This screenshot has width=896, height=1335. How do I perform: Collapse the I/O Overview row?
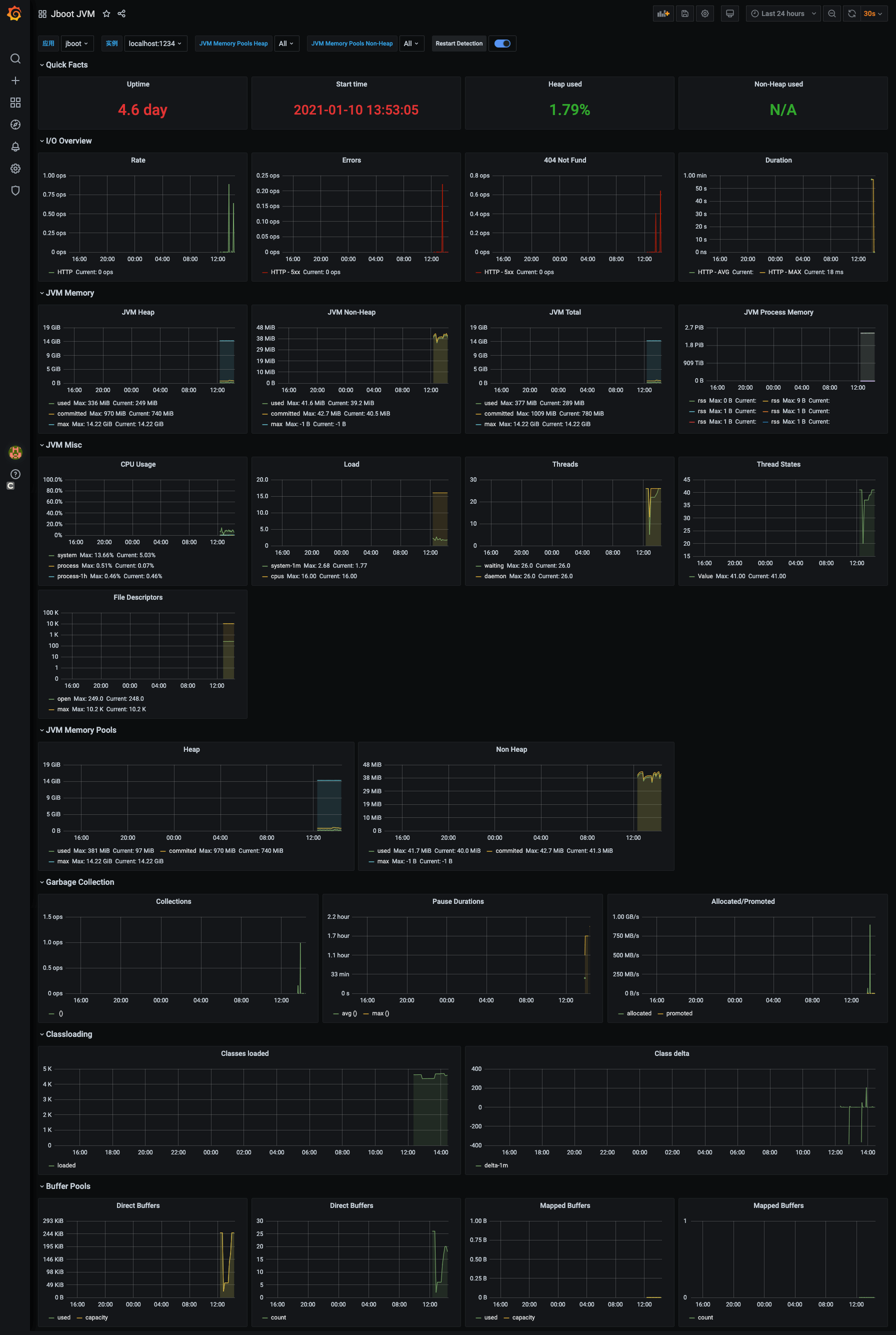(68, 141)
